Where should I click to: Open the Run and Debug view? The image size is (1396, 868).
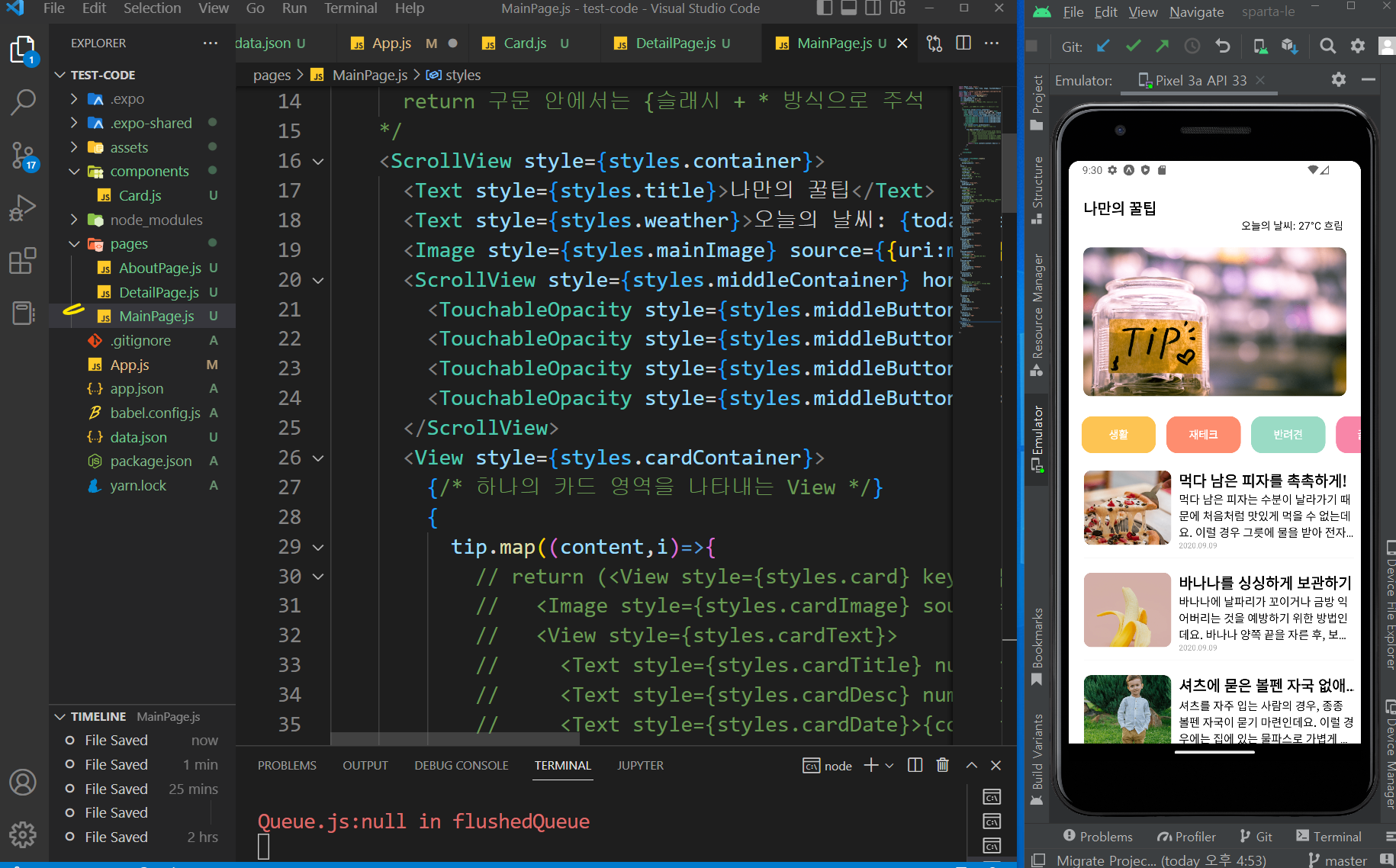pos(23,207)
